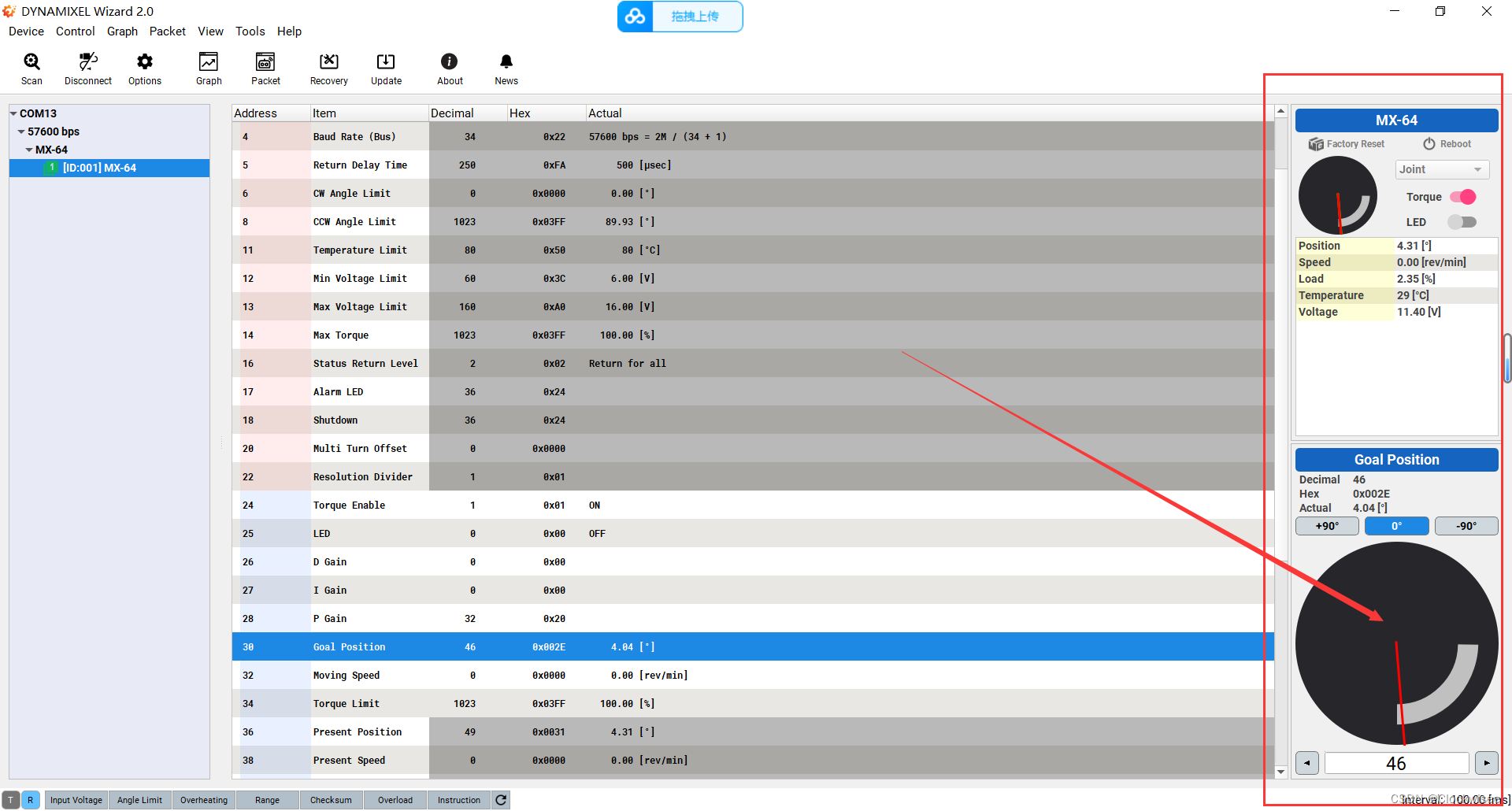Open the Graph menu in menu bar
Screen dimensions: 1512x811
coord(122,31)
